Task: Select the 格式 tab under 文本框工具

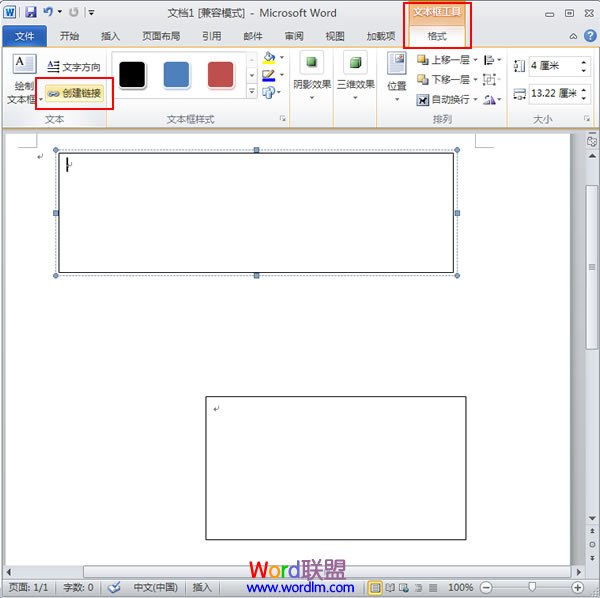Action: click(437, 36)
